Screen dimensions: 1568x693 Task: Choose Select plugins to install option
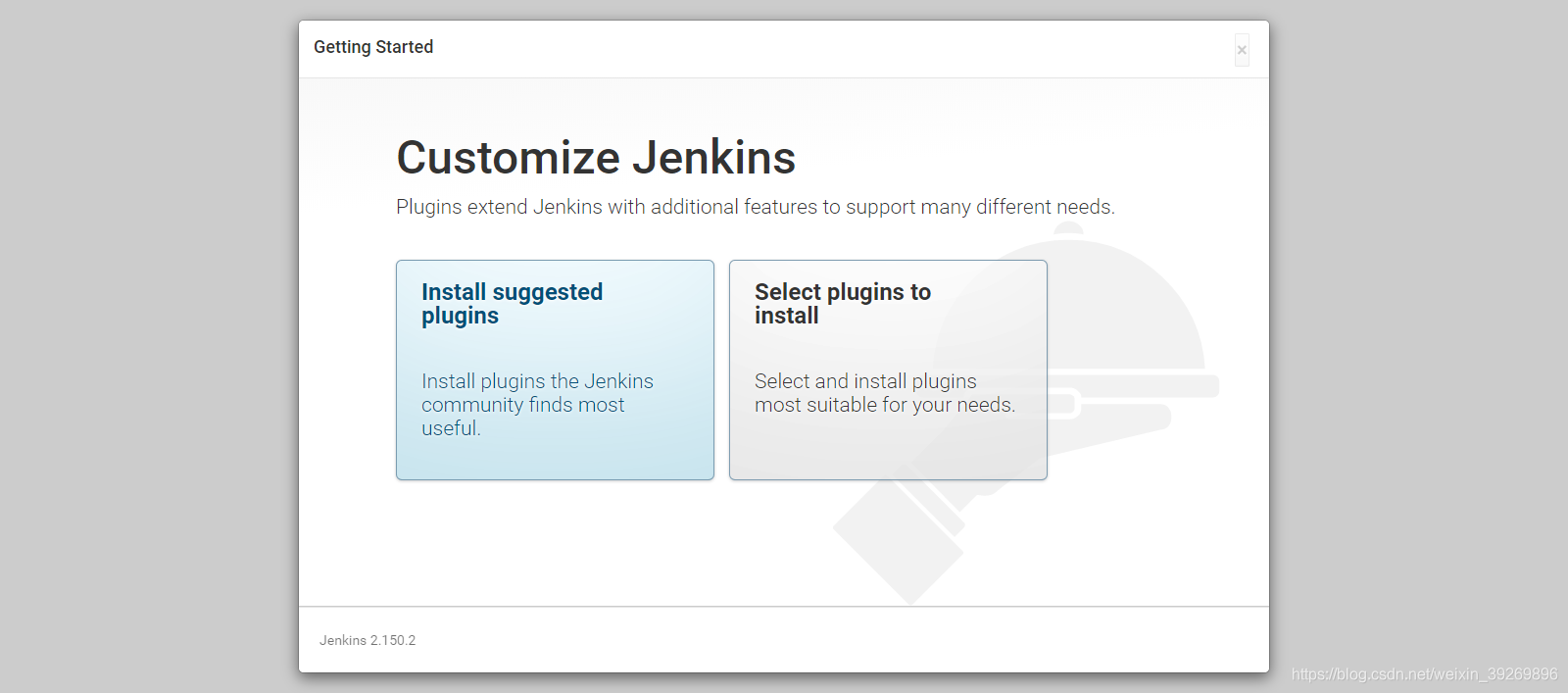pyautogui.click(x=888, y=370)
